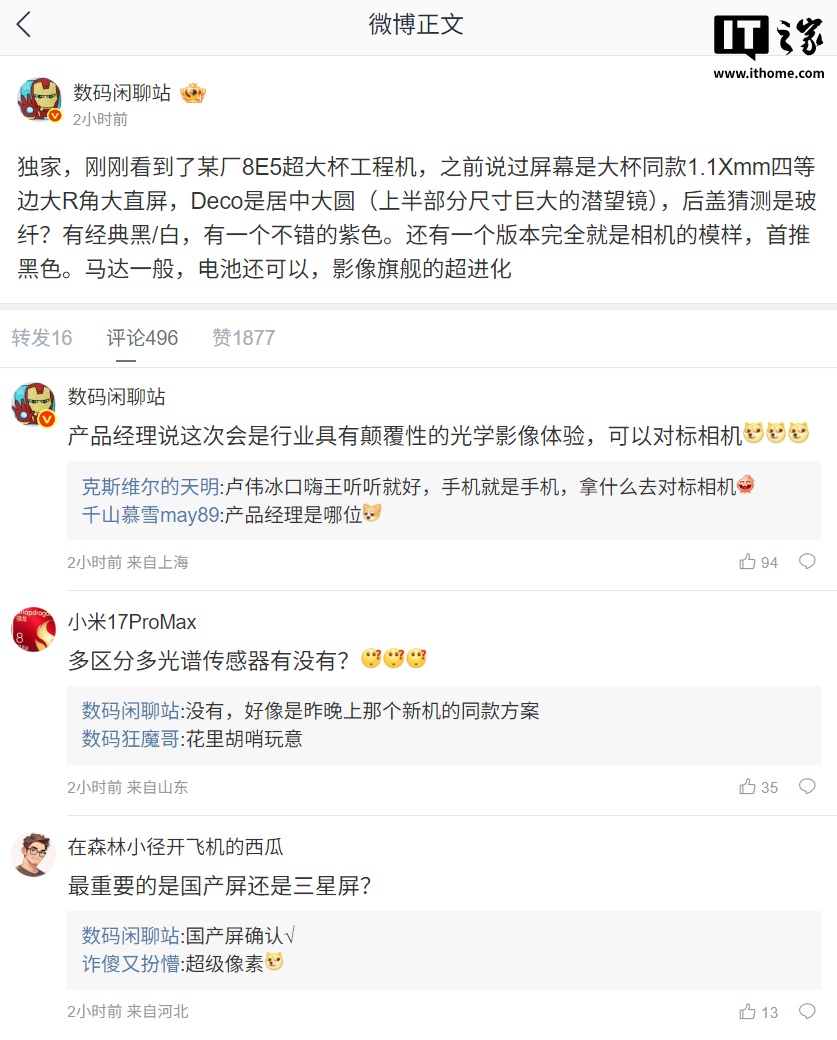Select the 评论496 tab
Screen dimensions: 837x1040
pos(142,338)
